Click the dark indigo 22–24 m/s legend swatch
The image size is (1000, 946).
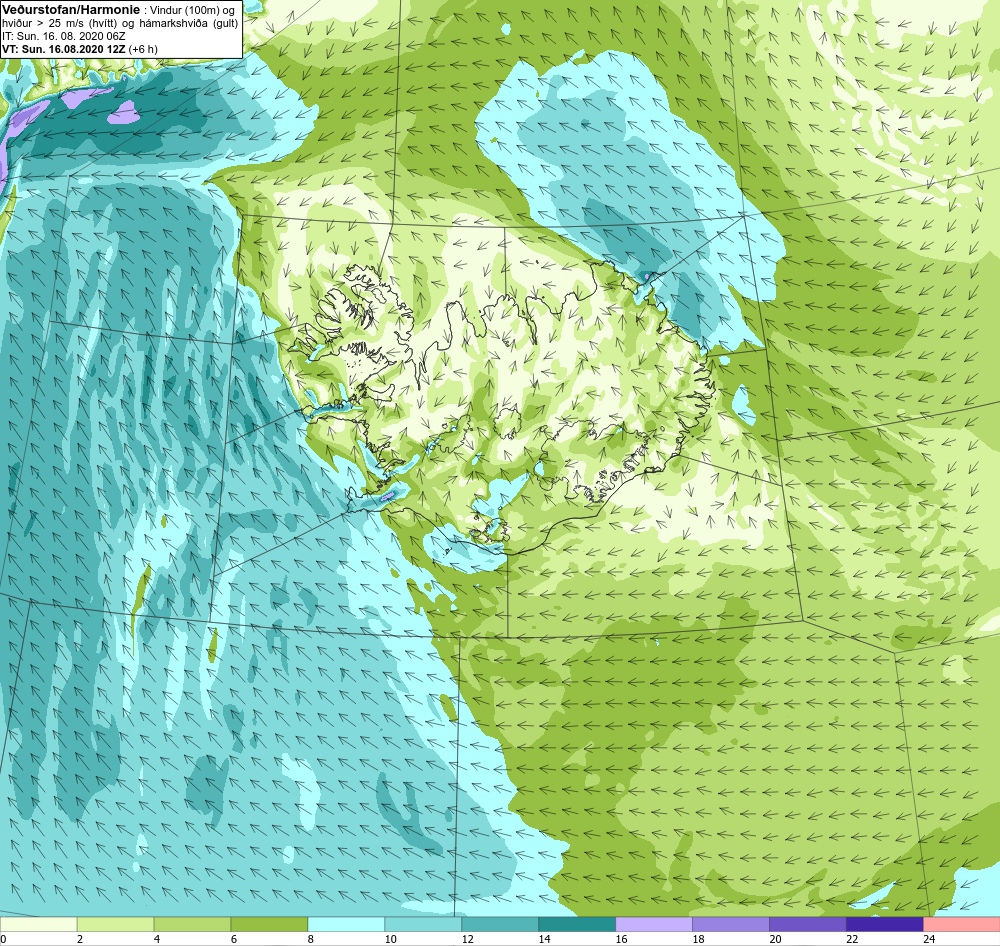pos(885,924)
